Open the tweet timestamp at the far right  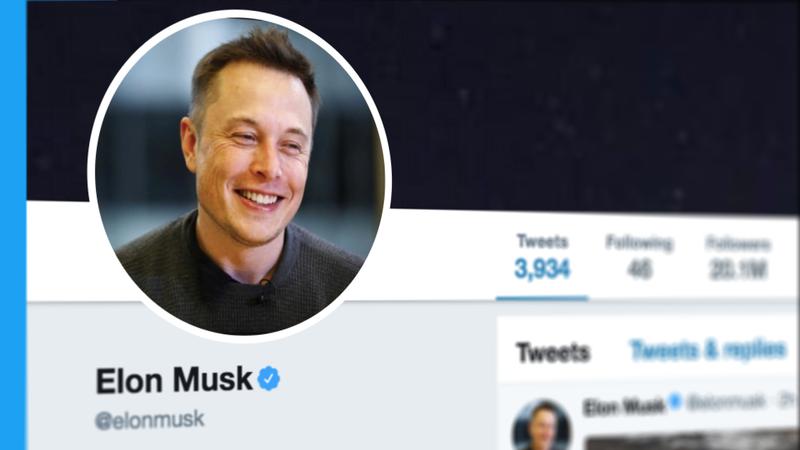pos(789,402)
